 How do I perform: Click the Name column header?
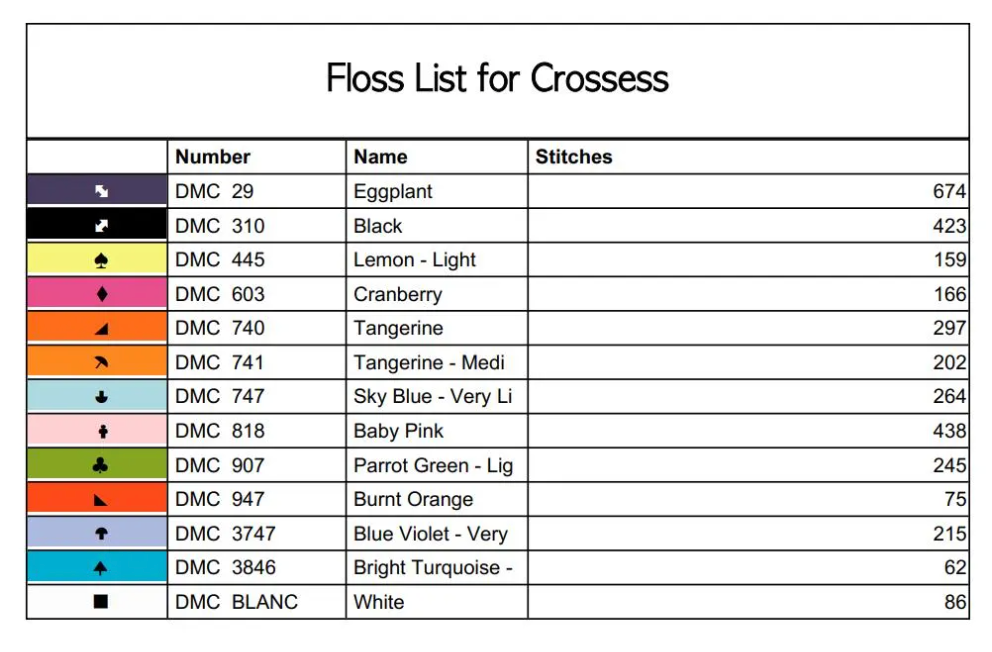click(380, 157)
